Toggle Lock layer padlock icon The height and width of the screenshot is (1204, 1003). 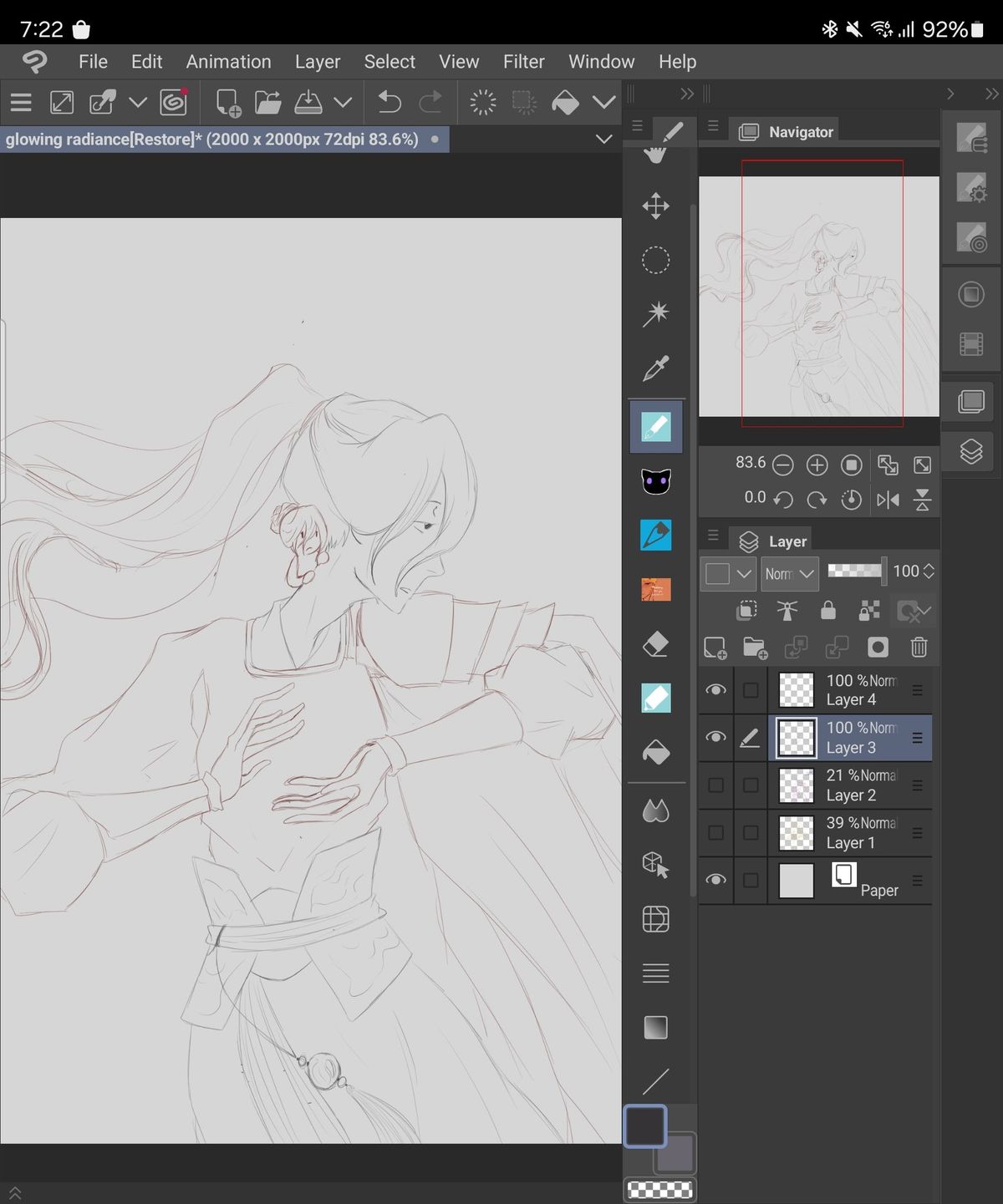(827, 611)
